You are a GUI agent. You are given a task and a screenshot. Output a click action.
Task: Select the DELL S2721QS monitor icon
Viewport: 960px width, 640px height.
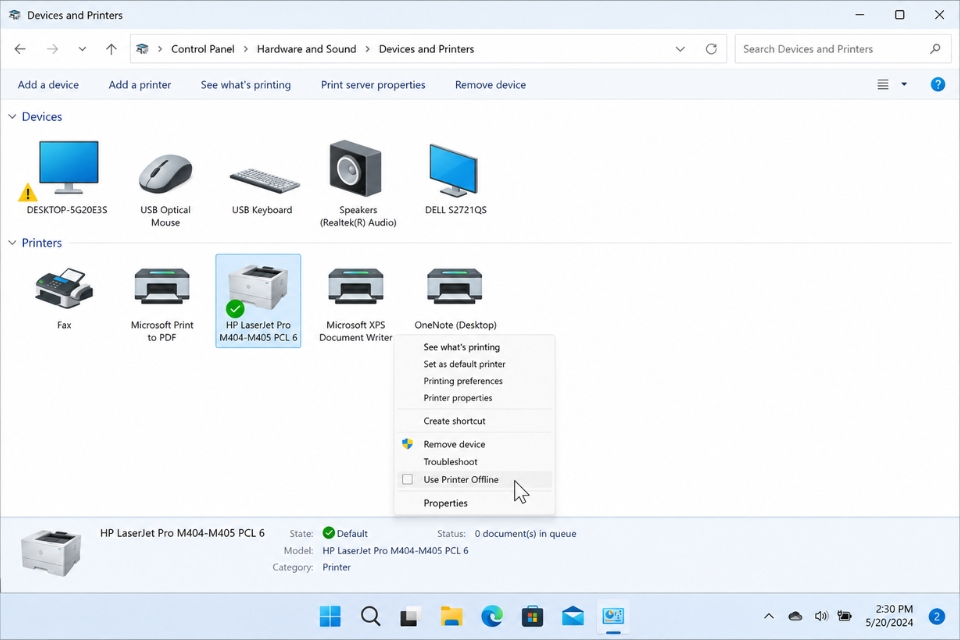tap(454, 170)
